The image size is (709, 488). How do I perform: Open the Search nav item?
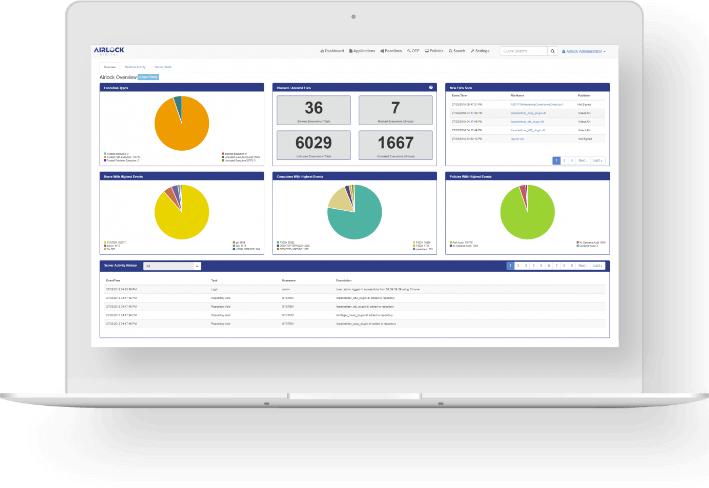point(457,51)
